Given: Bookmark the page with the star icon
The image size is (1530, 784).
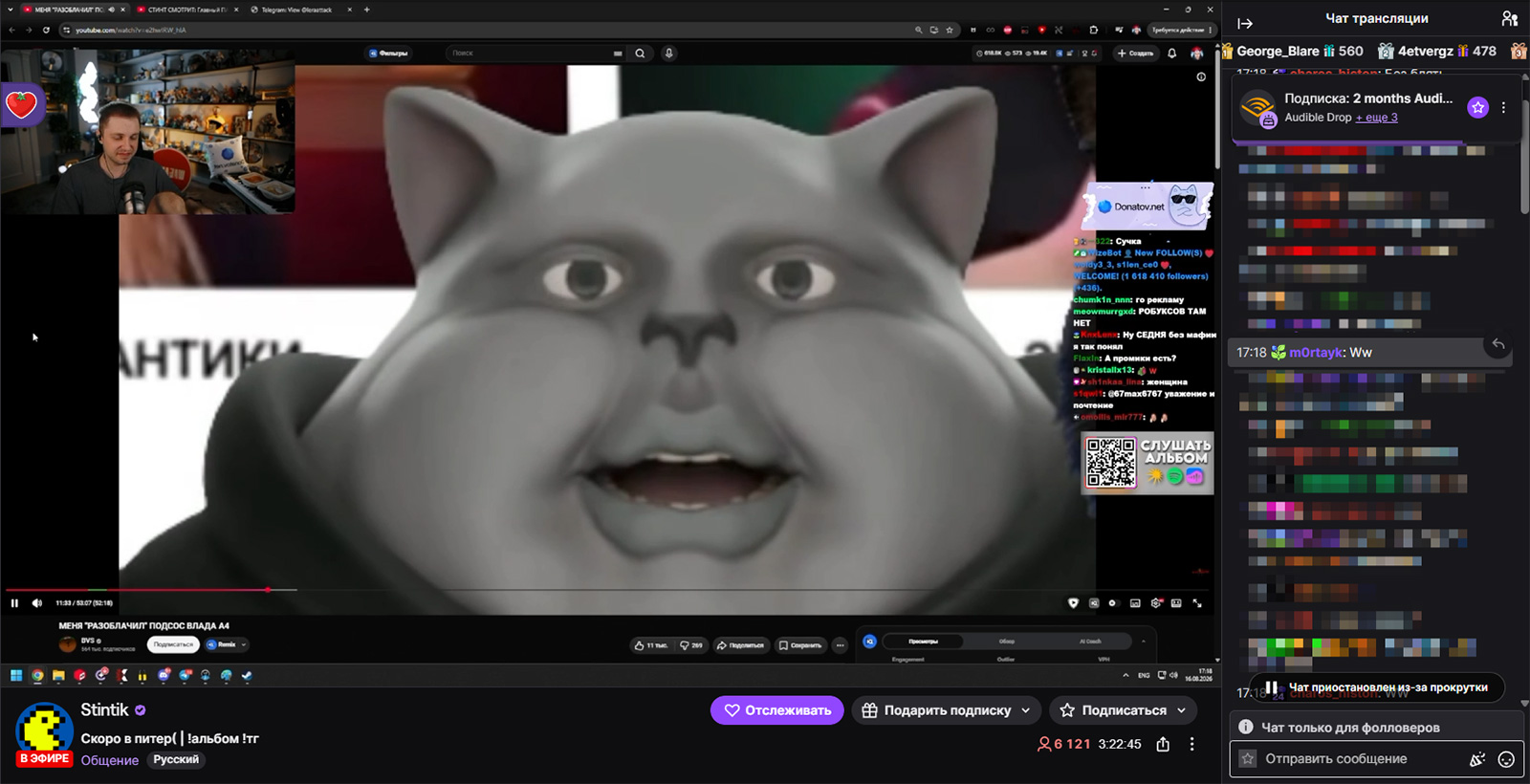Looking at the screenshot, I should click(x=950, y=30).
